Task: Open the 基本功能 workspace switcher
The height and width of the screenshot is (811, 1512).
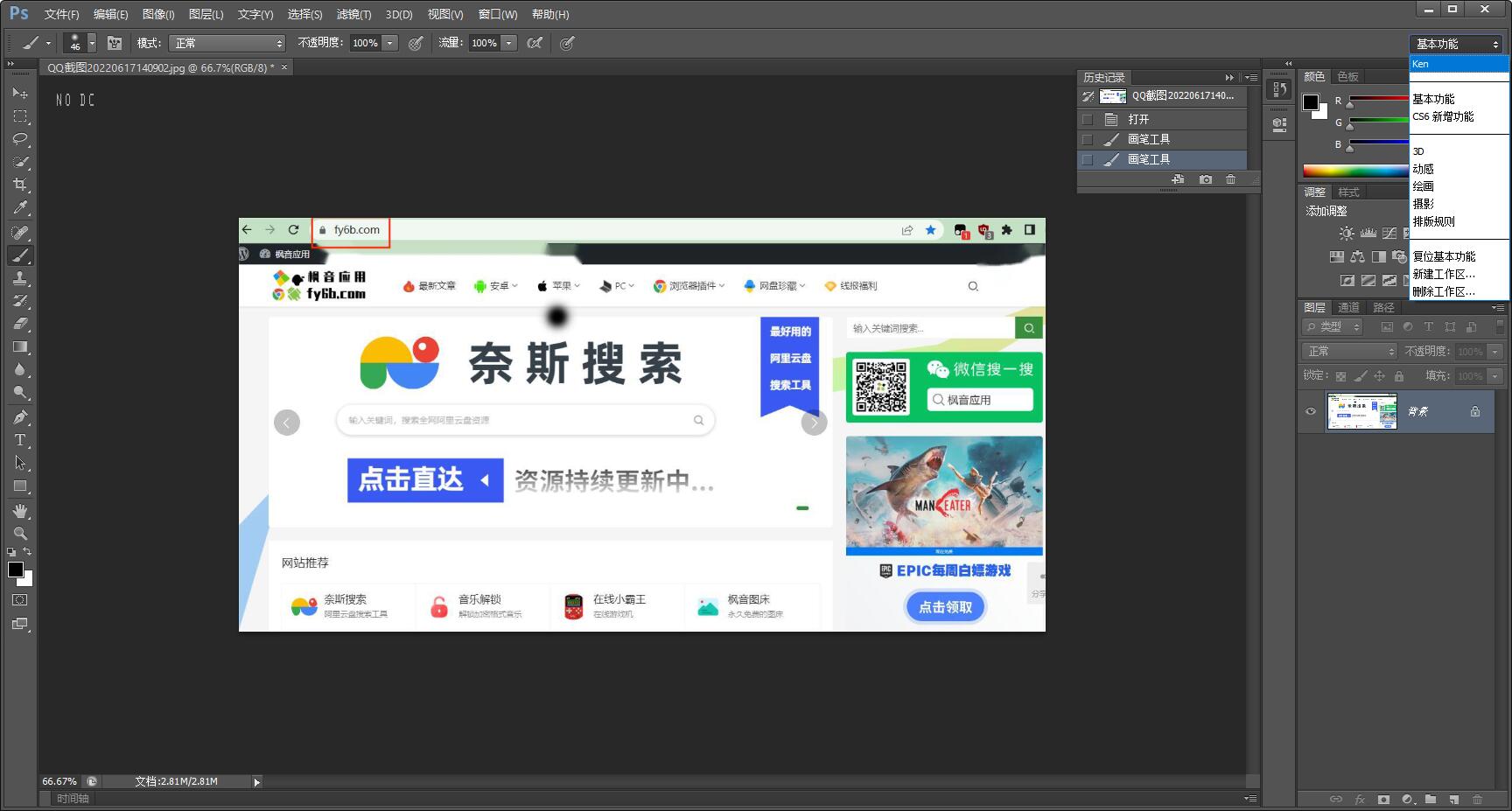Action: (x=1456, y=44)
